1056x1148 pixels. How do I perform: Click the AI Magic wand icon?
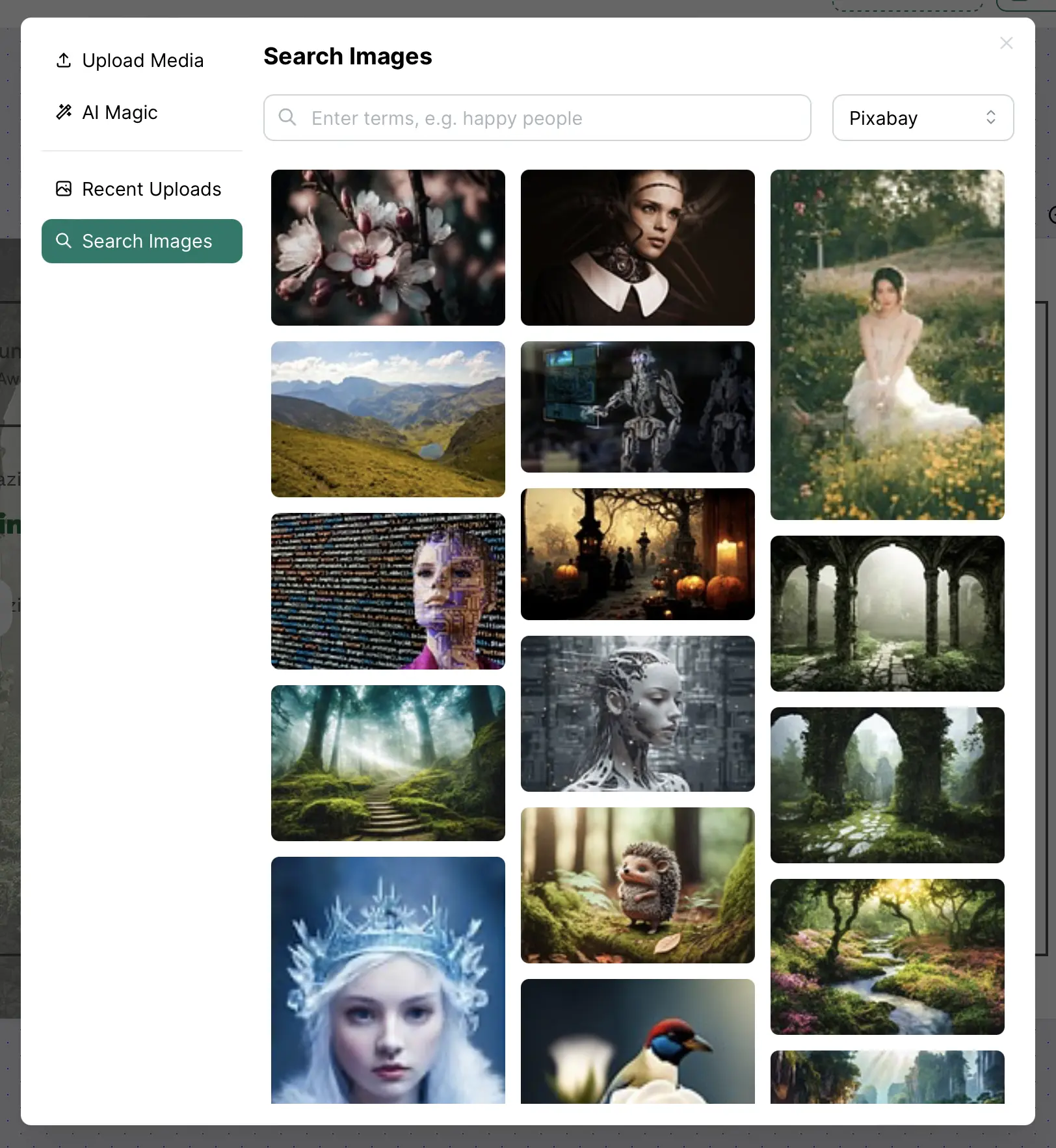click(x=64, y=112)
